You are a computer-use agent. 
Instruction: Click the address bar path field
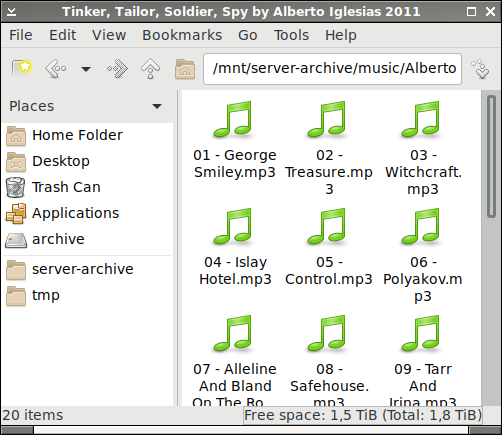332,69
